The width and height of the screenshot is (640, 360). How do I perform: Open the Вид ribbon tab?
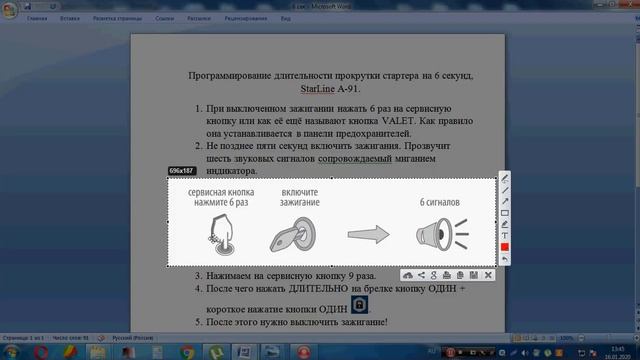[x=286, y=18]
